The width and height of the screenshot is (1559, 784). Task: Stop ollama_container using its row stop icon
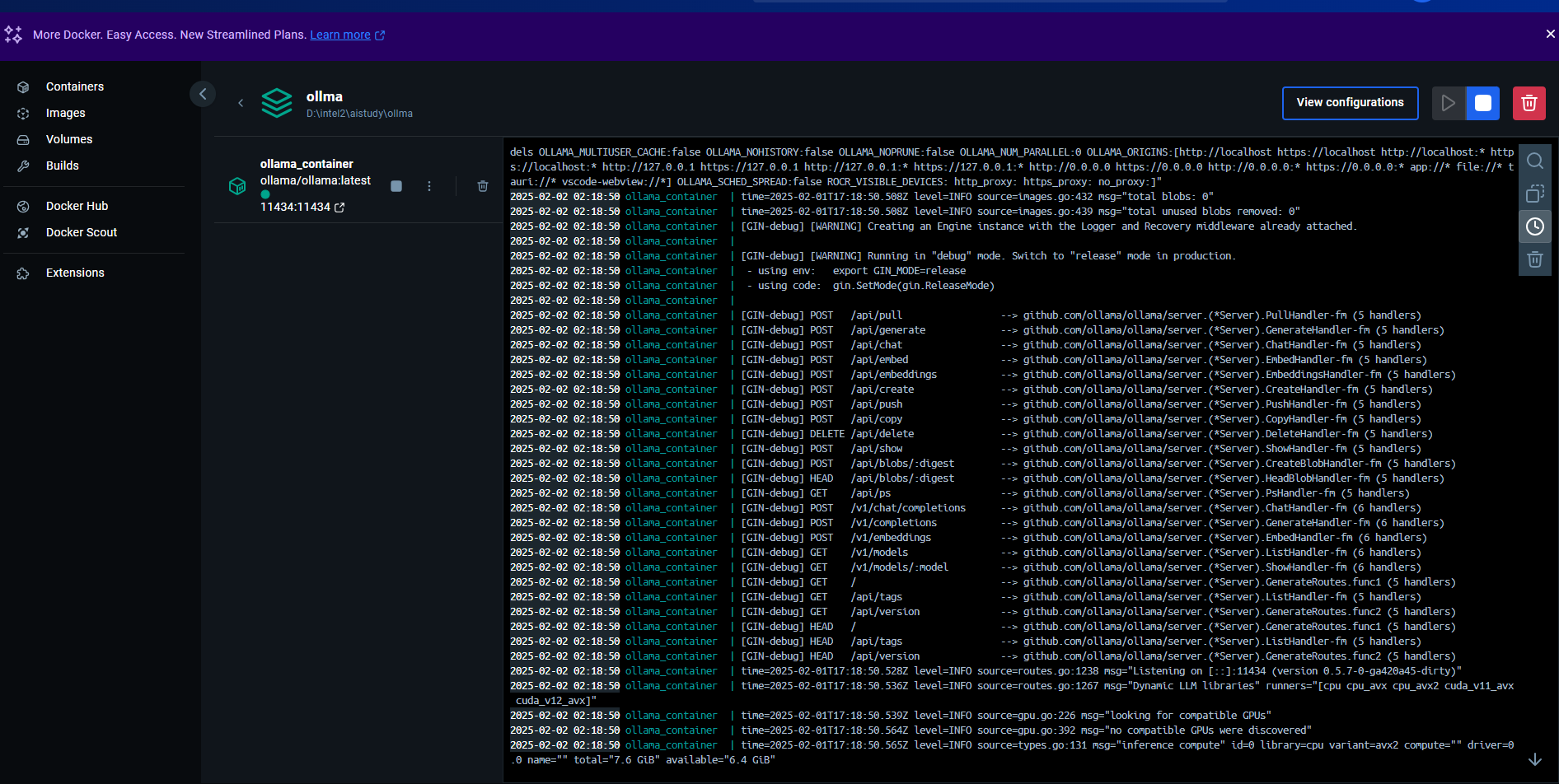tap(396, 186)
